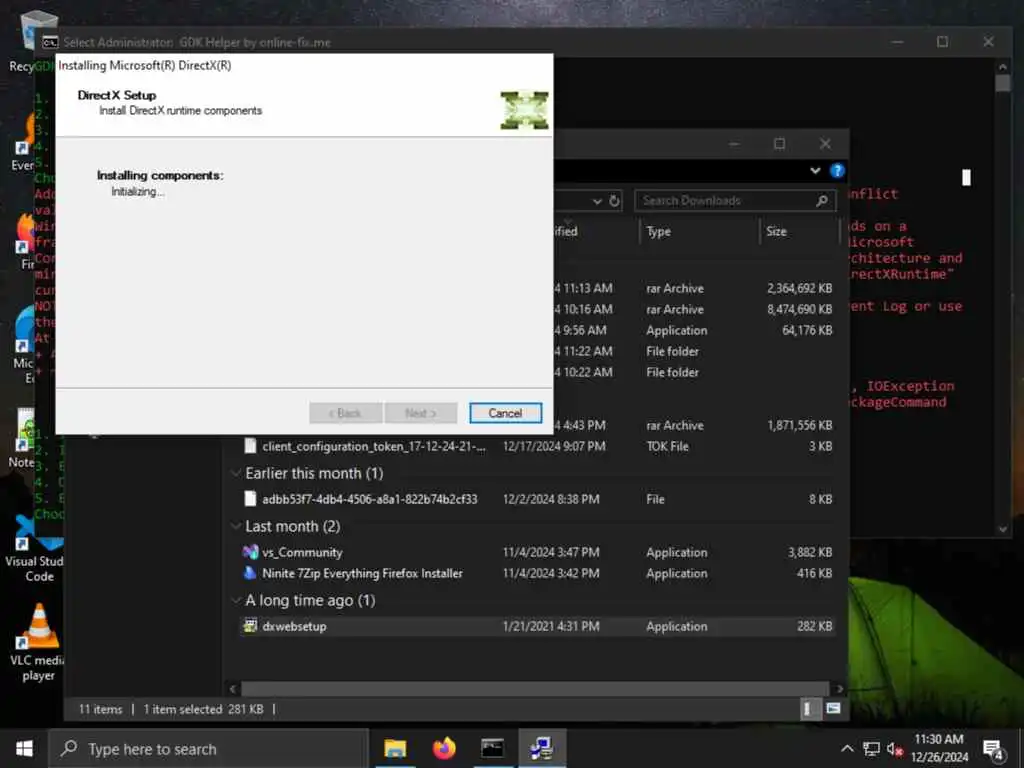The height and width of the screenshot is (768, 1024).
Task: Open the address bar history dropdown
Action: coord(597,201)
